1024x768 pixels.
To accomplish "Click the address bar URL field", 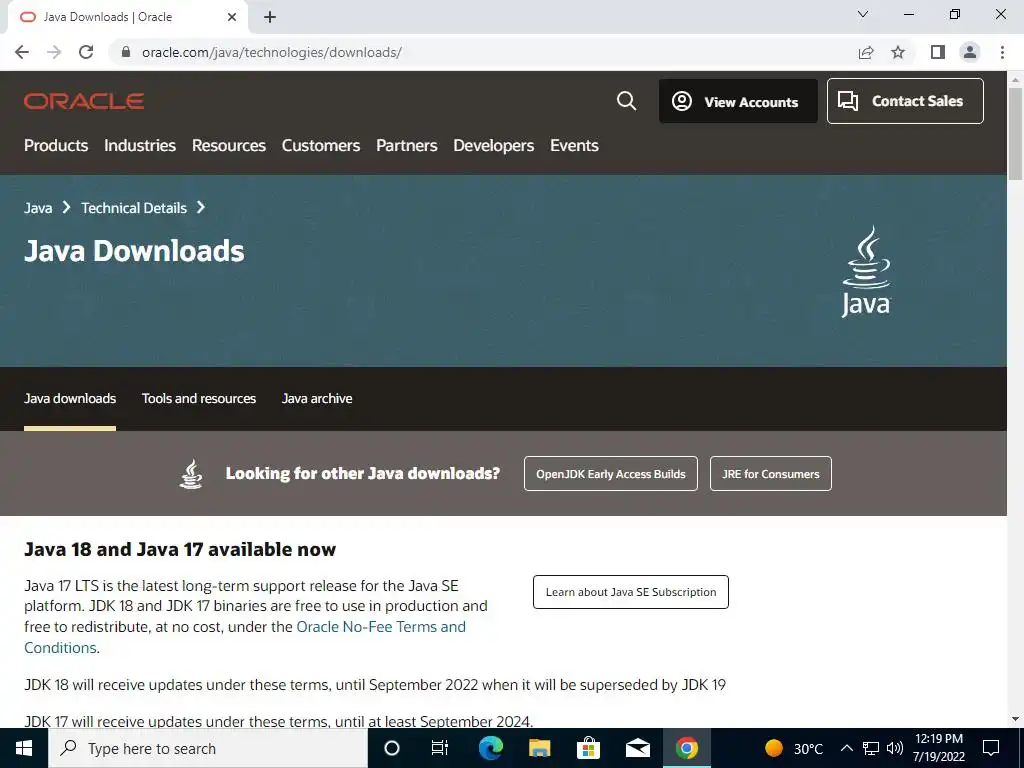I will pos(483,52).
